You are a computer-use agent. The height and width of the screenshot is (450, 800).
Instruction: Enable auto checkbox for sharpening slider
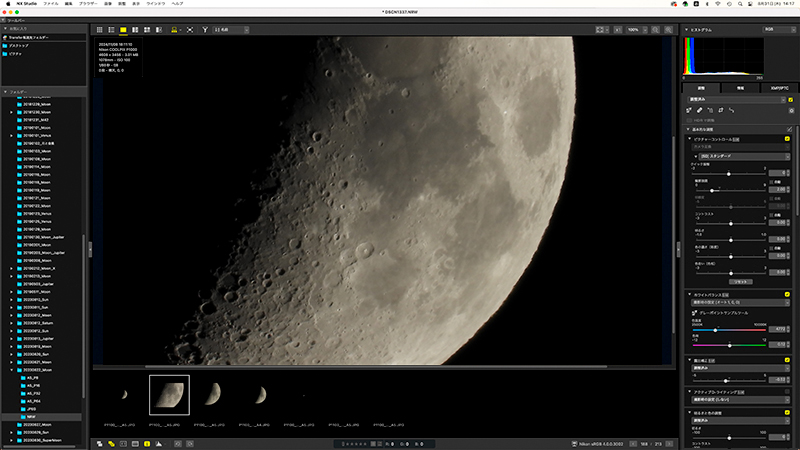coord(772,182)
